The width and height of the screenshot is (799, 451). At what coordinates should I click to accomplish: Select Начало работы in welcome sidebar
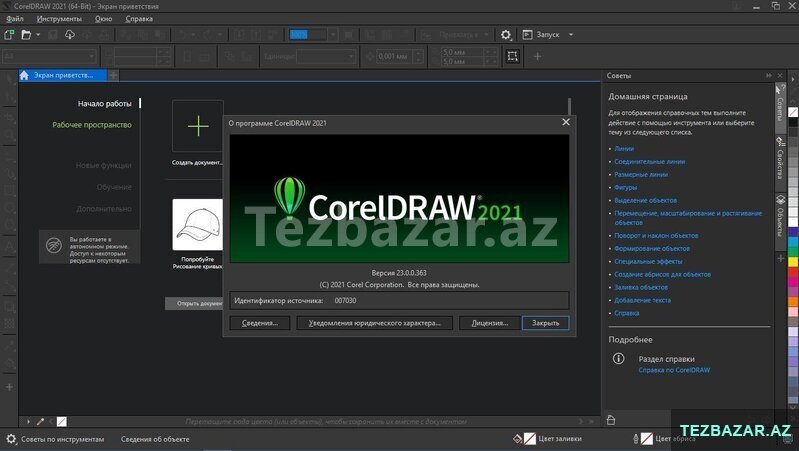click(x=104, y=103)
